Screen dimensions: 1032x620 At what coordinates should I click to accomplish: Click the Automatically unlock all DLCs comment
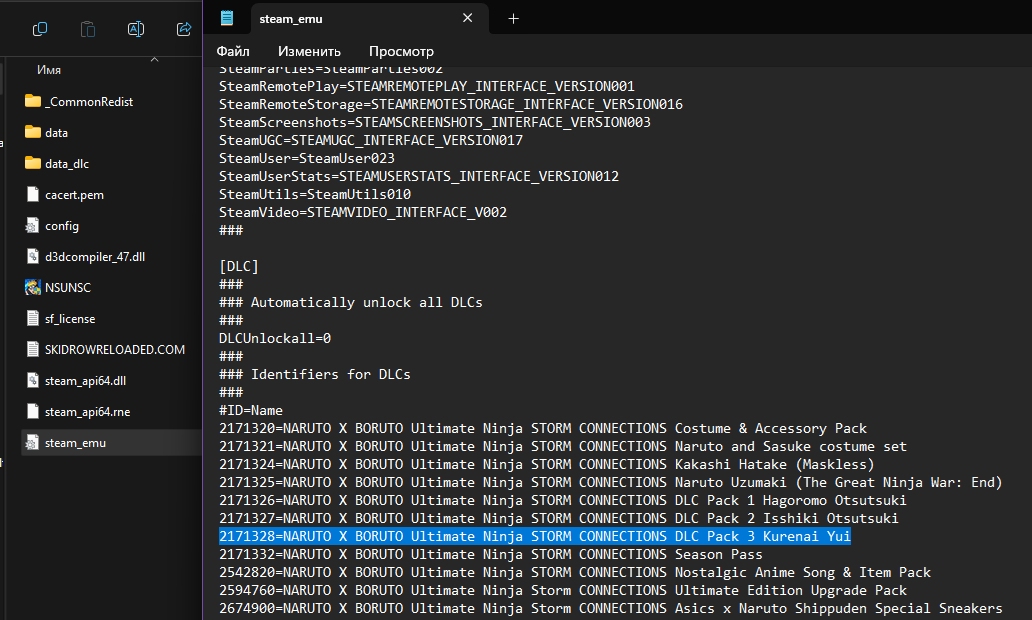point(351,303)
